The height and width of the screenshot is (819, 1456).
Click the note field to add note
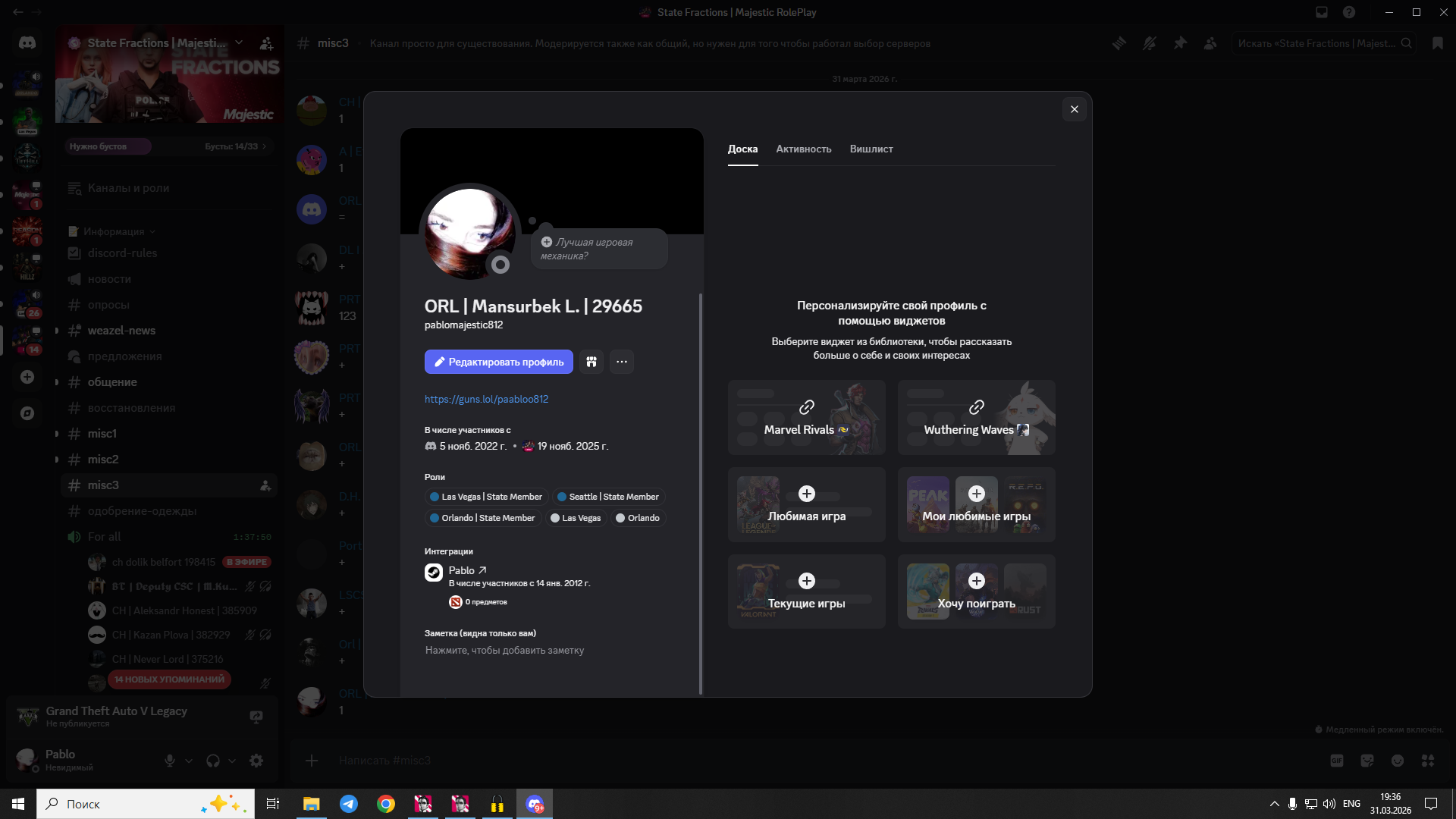504,651
